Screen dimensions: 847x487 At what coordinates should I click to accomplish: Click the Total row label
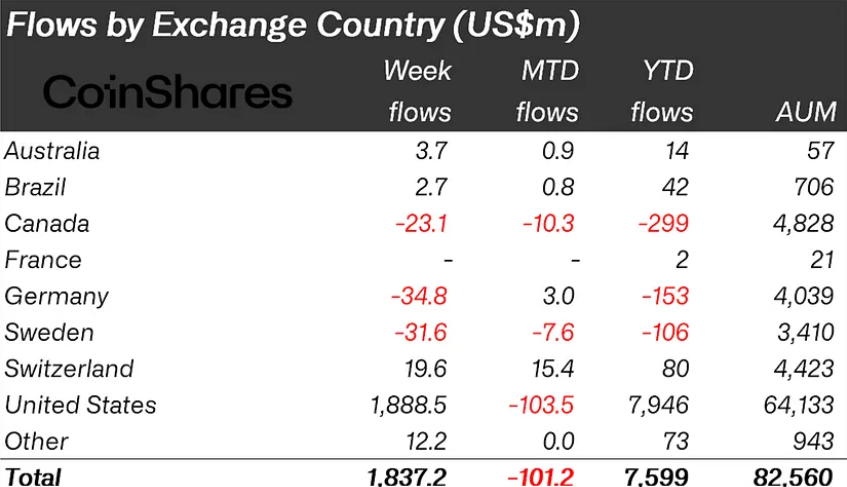click(32, 477)
